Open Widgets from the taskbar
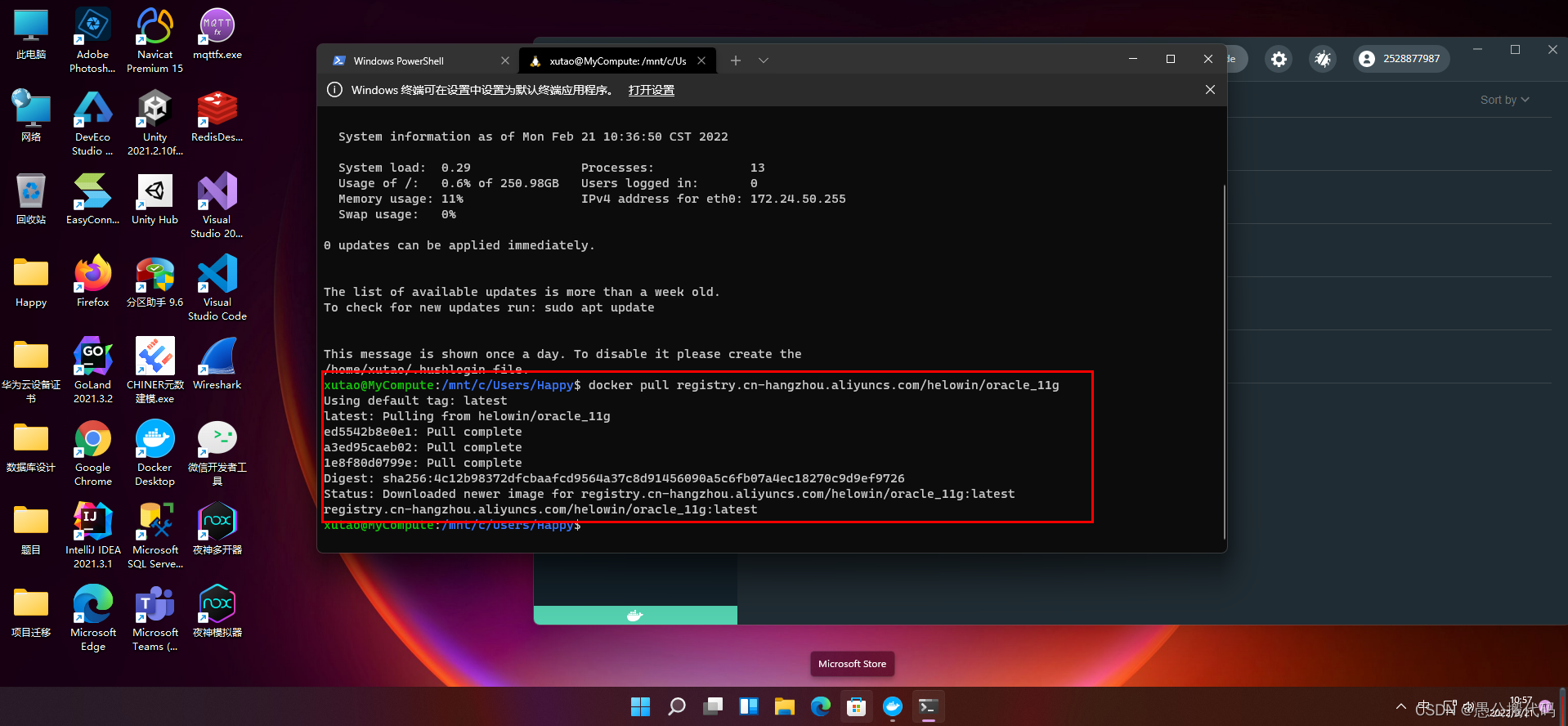 pos(748,706)
